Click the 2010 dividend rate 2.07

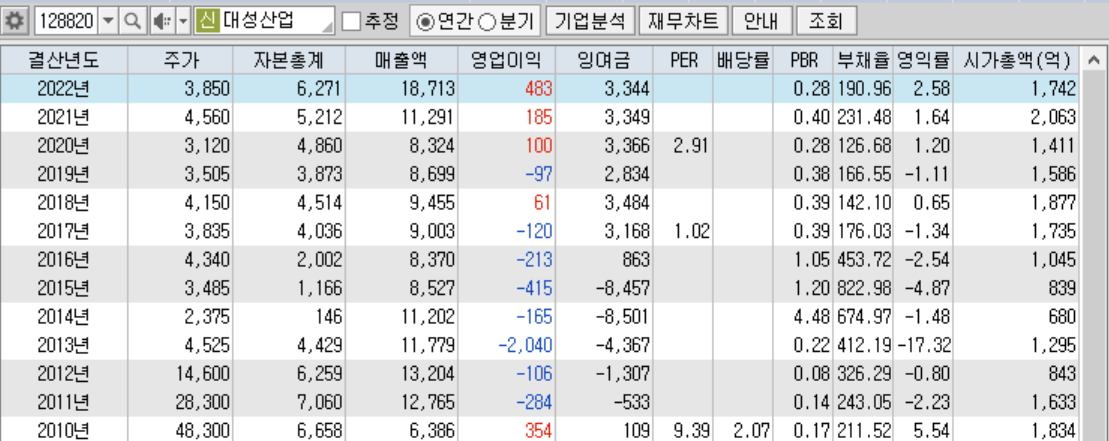tap(753, 430)
